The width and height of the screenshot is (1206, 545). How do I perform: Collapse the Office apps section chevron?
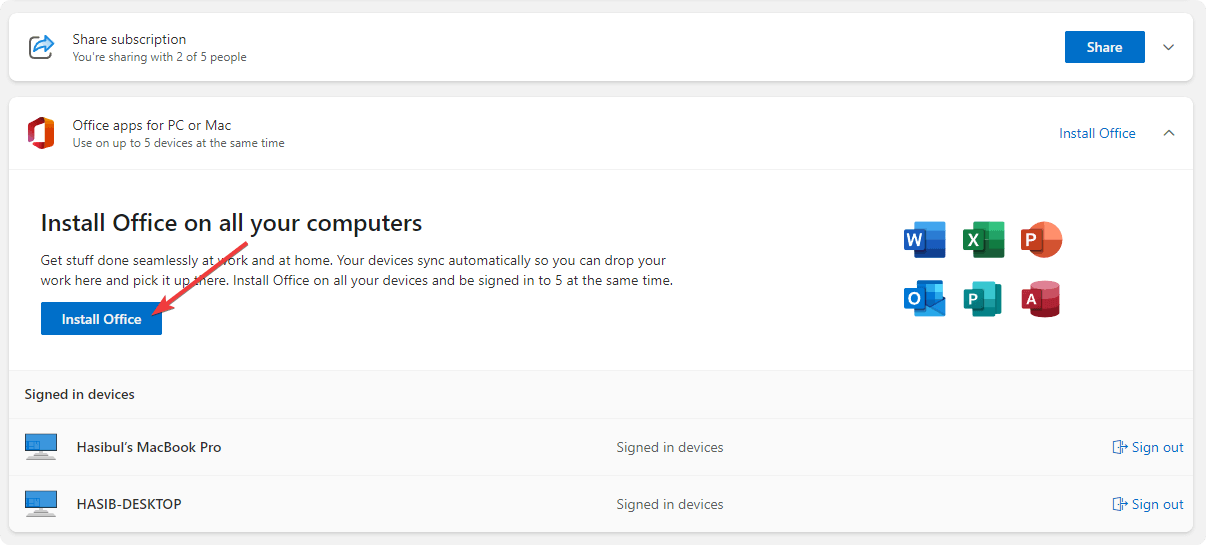click(x=1169, y=133)
